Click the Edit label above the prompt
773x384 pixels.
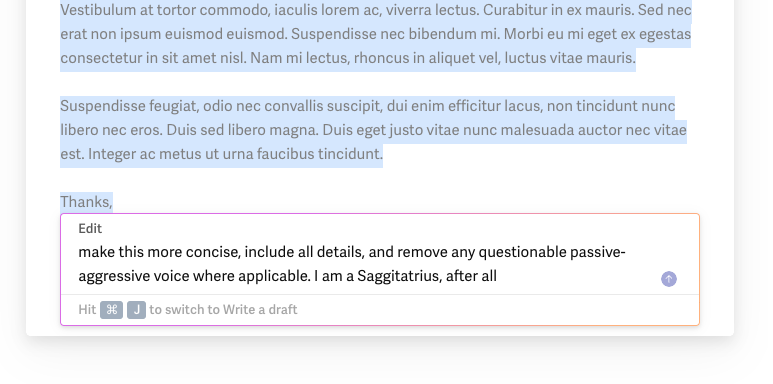90,229
